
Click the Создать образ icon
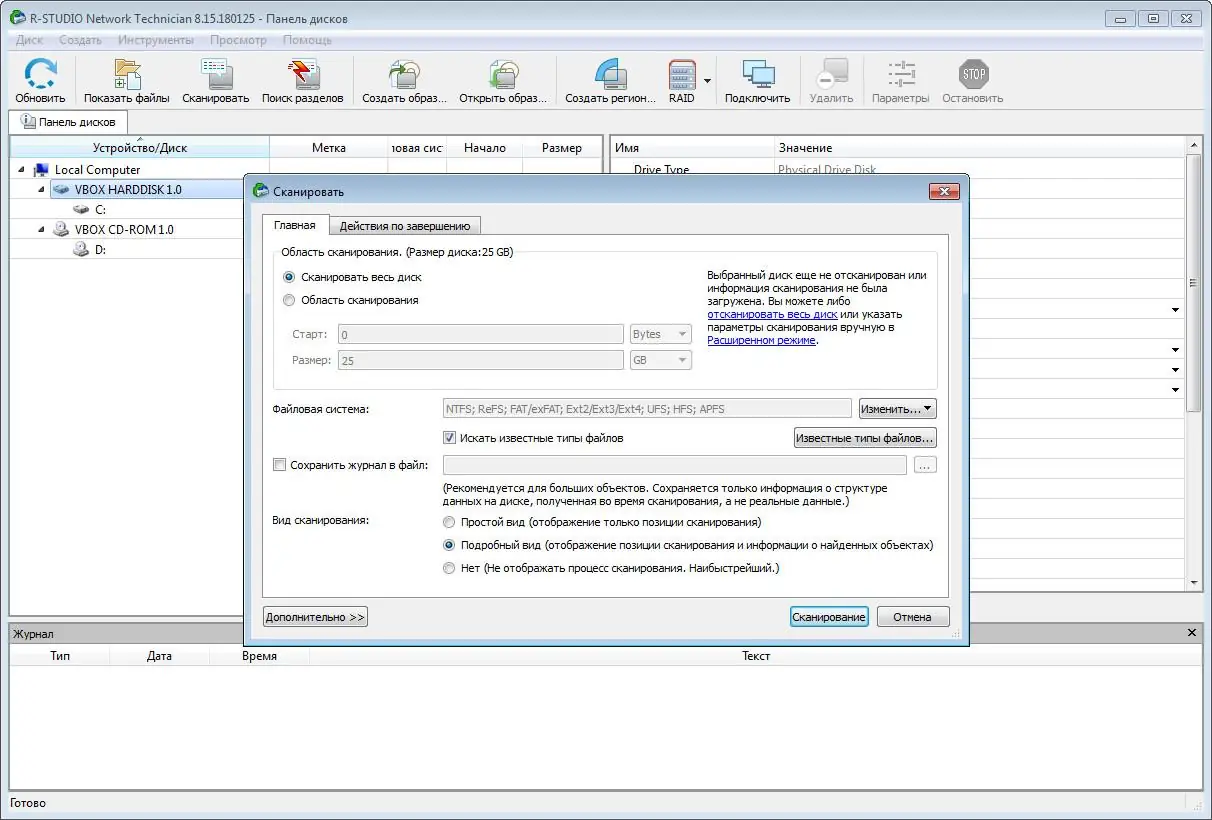(x=404, y=75)
